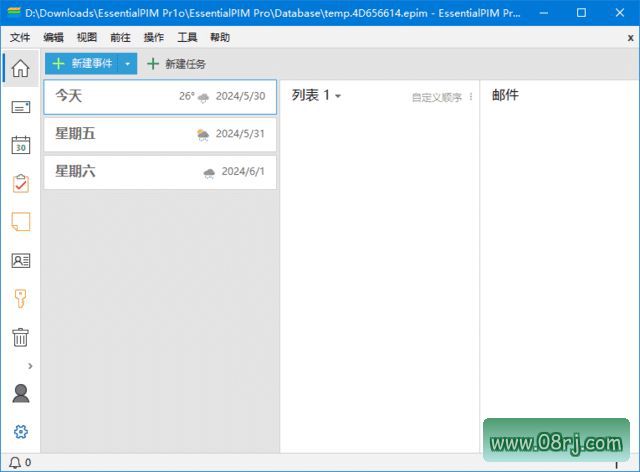640x472 pixels.
Task: Minimize the EssentialPIM window
Action: click(x=543, y=13)
